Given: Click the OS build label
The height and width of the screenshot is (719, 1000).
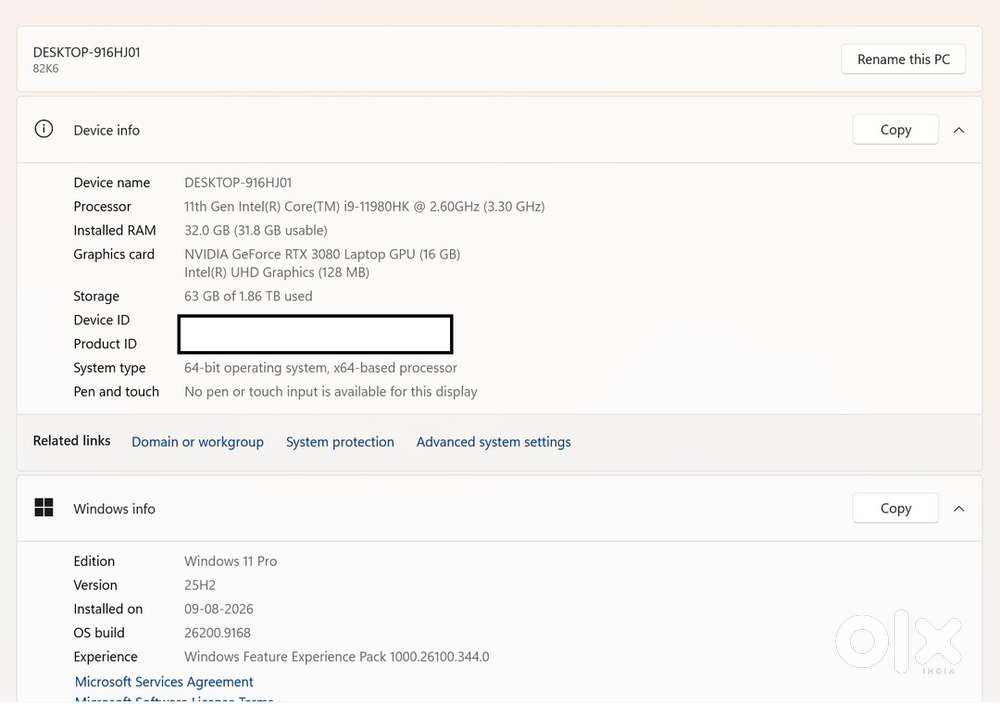Looking at the screenshot, I should 99,633.
